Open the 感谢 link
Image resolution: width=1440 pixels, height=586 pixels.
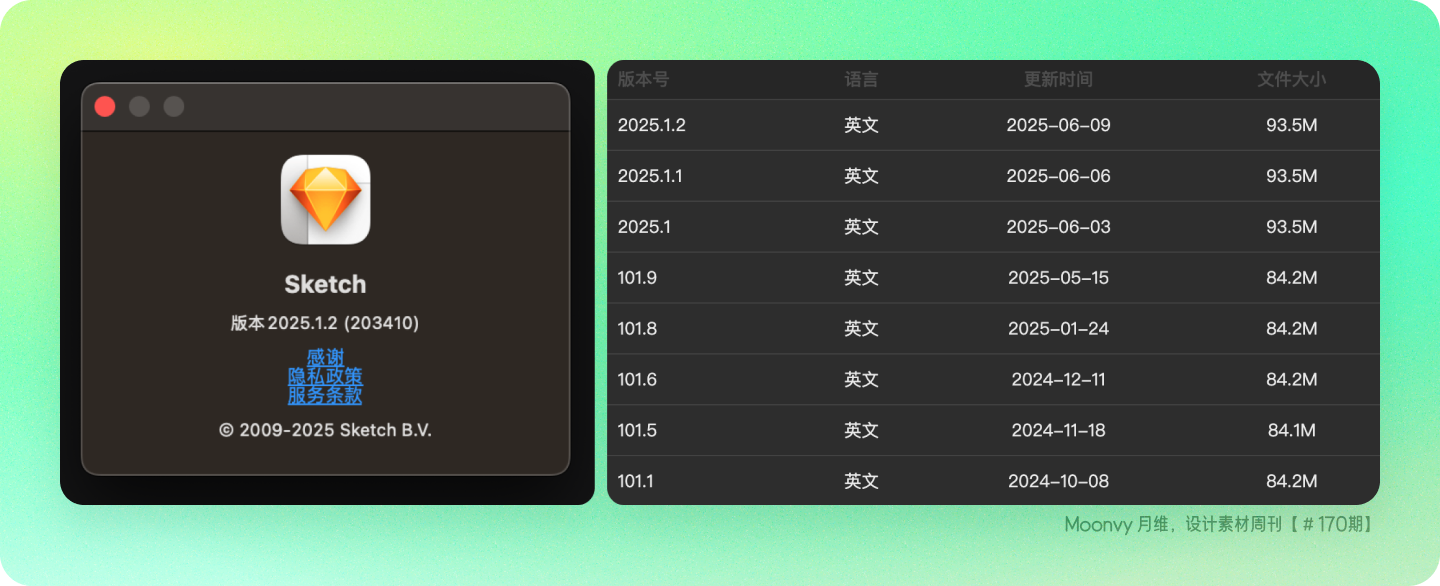click(325, 357)
